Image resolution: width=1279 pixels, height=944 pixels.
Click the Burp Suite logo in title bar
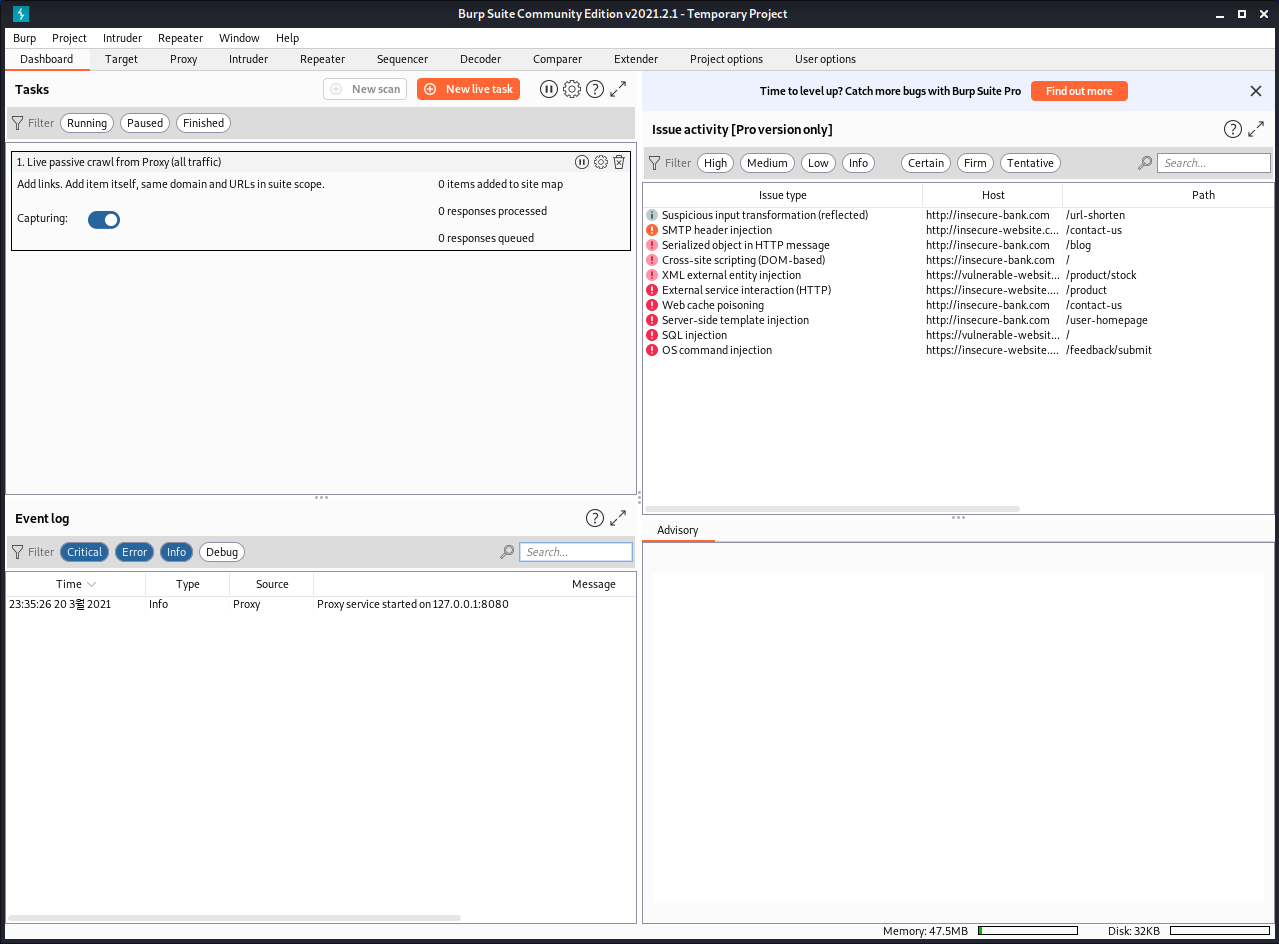[x=21, y=14]
